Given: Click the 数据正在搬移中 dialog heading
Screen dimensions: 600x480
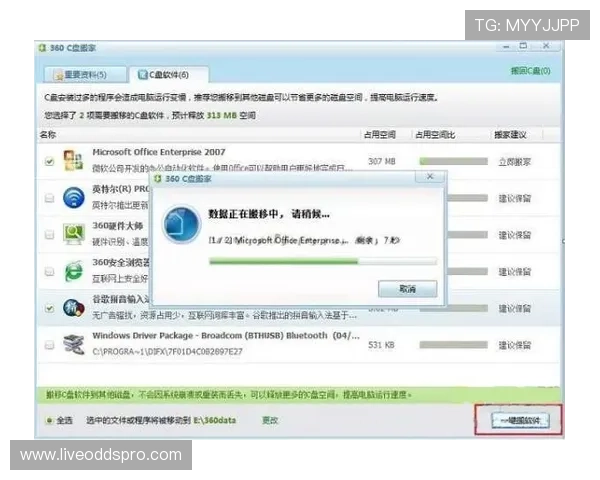Looking at the screenshot, I should [x=269, y=214].
